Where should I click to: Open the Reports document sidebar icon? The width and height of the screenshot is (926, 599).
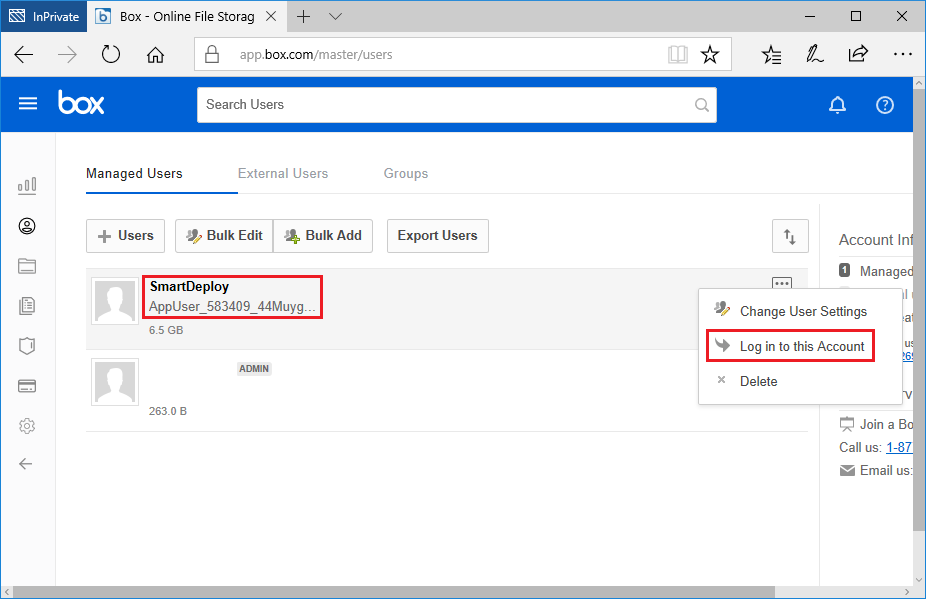click(x=27, y=306)
